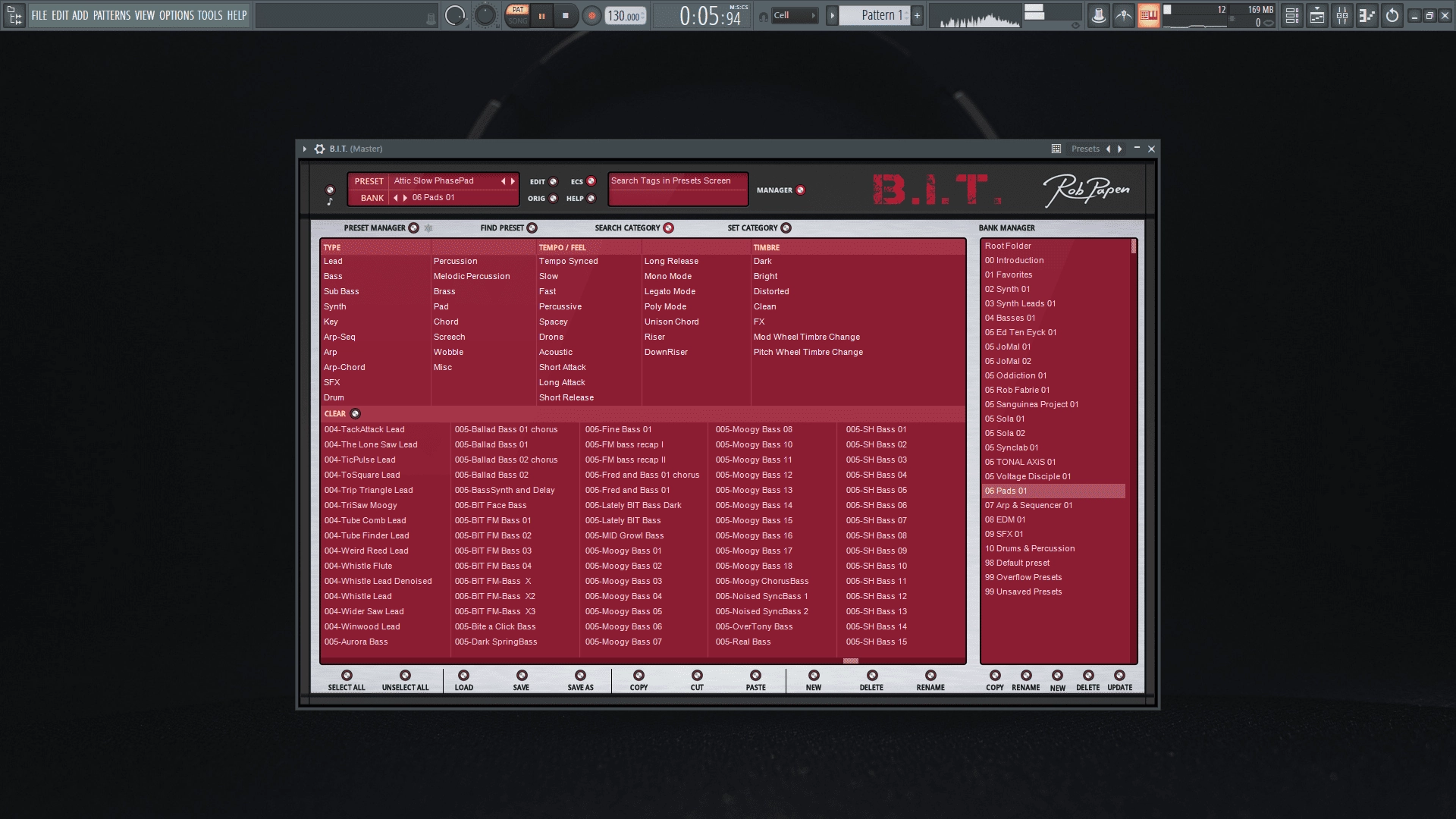Click the master volume knob
This screenshot has width=1456, height=819.
(455, 15)
